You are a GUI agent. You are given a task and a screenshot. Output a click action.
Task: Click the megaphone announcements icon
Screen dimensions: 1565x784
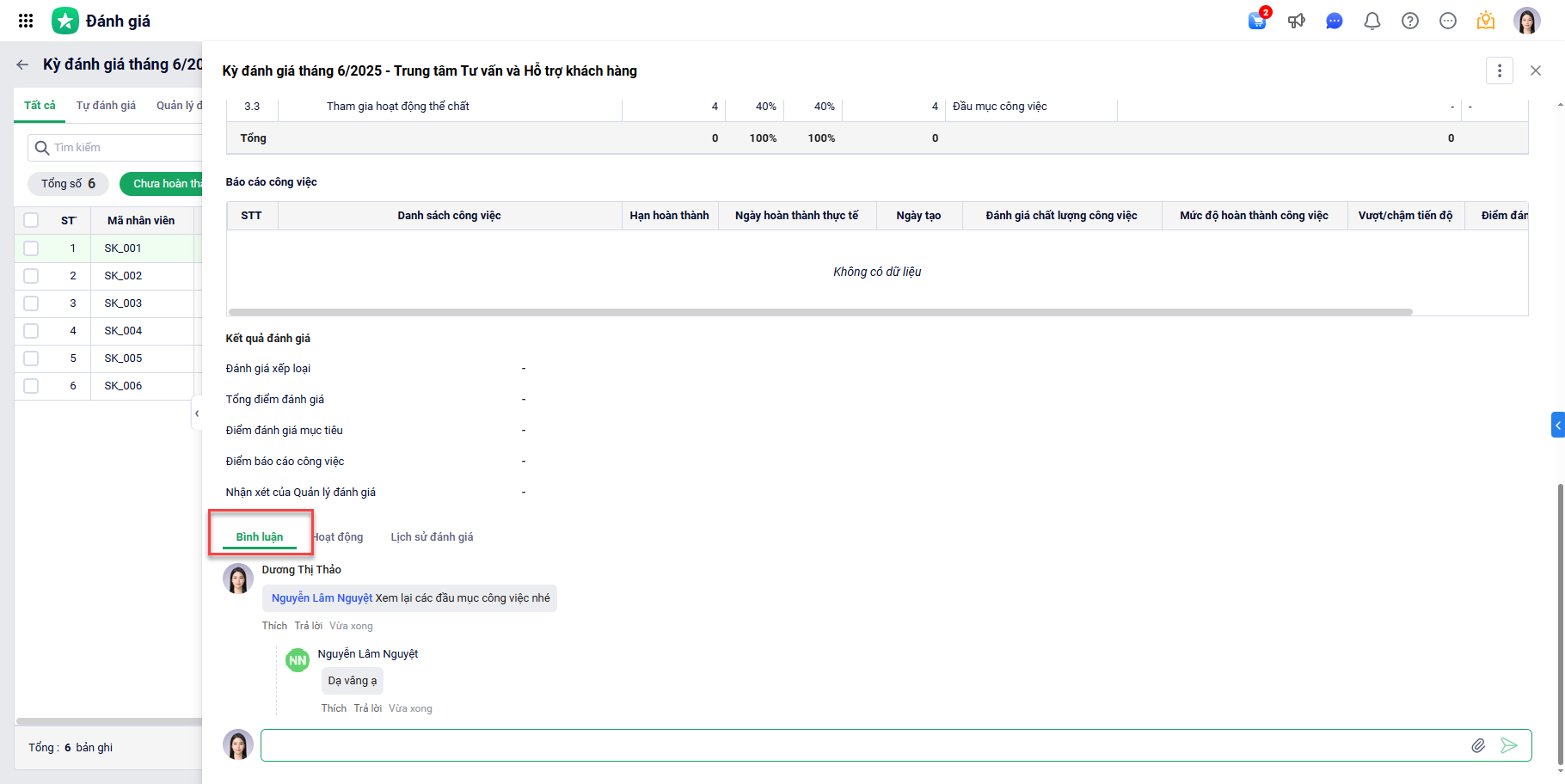1296,21
